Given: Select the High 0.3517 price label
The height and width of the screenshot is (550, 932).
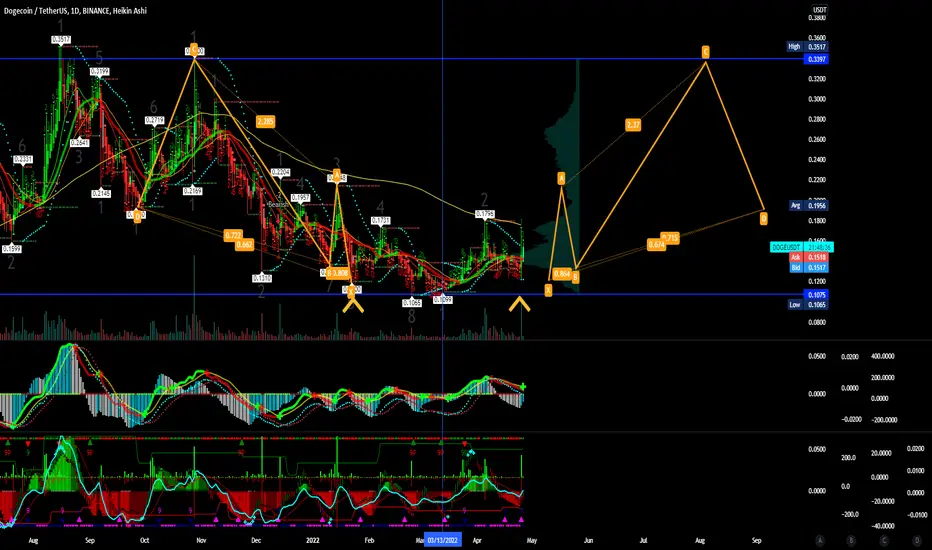Looking at the screenshot, I should coord(807,47).
